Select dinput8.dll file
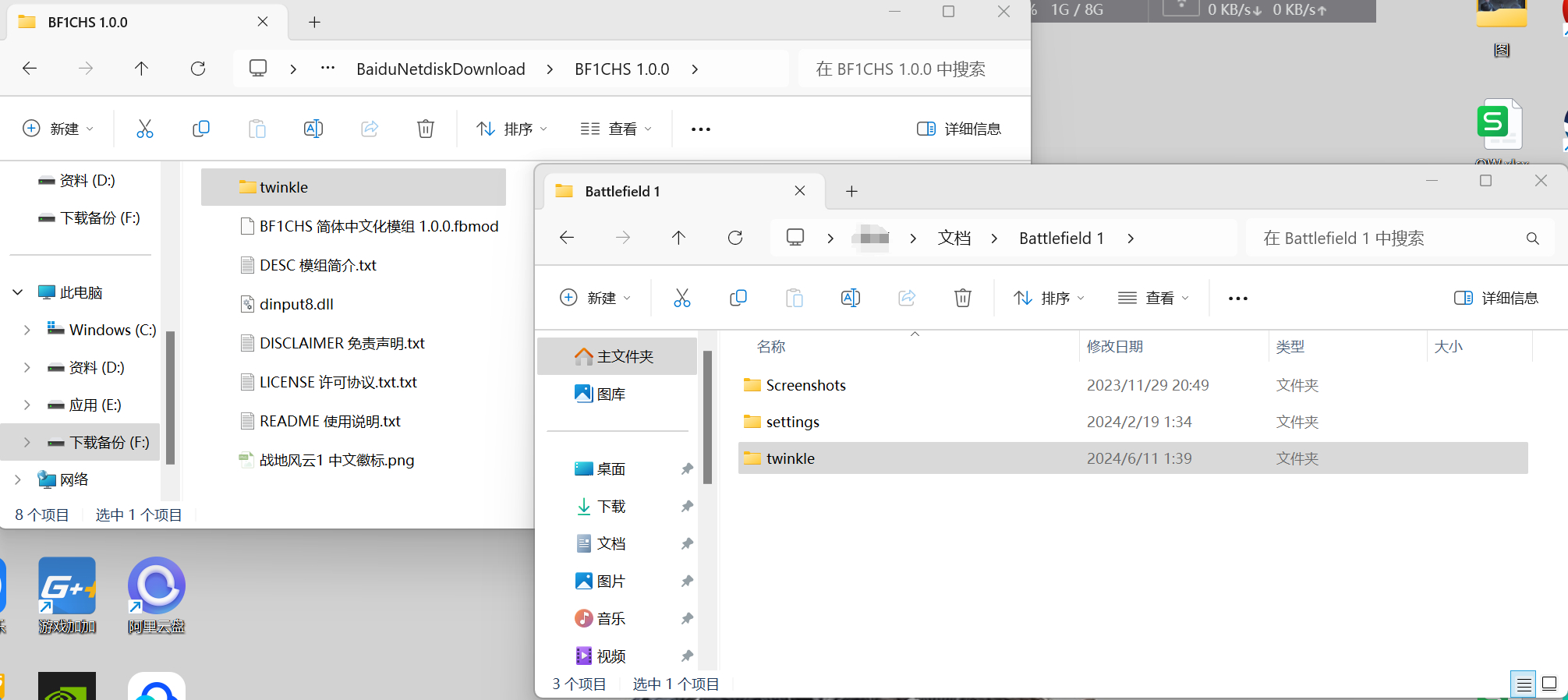This screenshot has width=1568, height=700. 288,304
